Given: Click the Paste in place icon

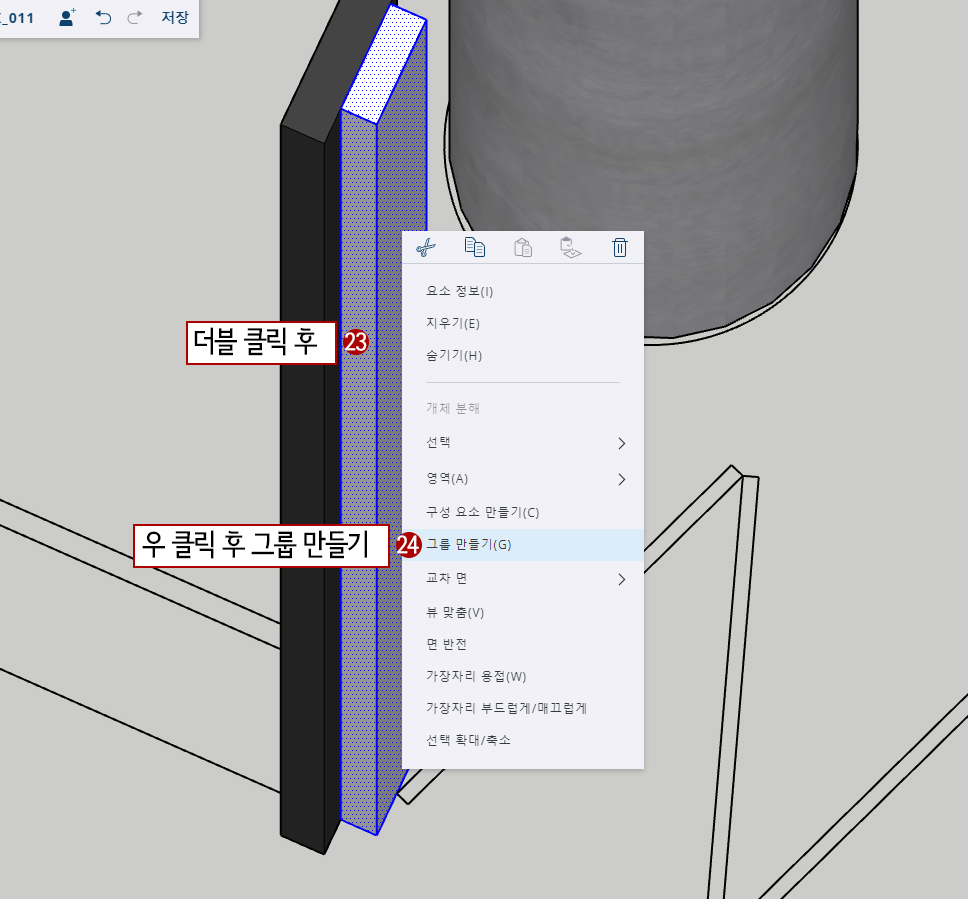Looking at the screenshot, I should 571,248.
